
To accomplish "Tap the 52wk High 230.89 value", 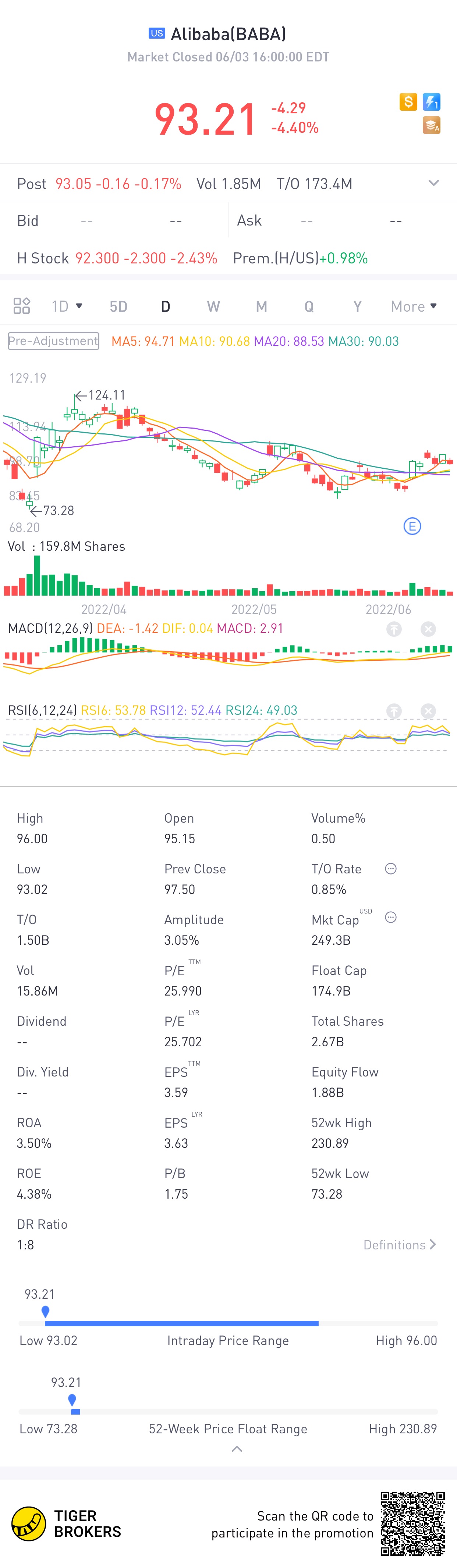I will pyautogui.click(x=330, y=1143).
